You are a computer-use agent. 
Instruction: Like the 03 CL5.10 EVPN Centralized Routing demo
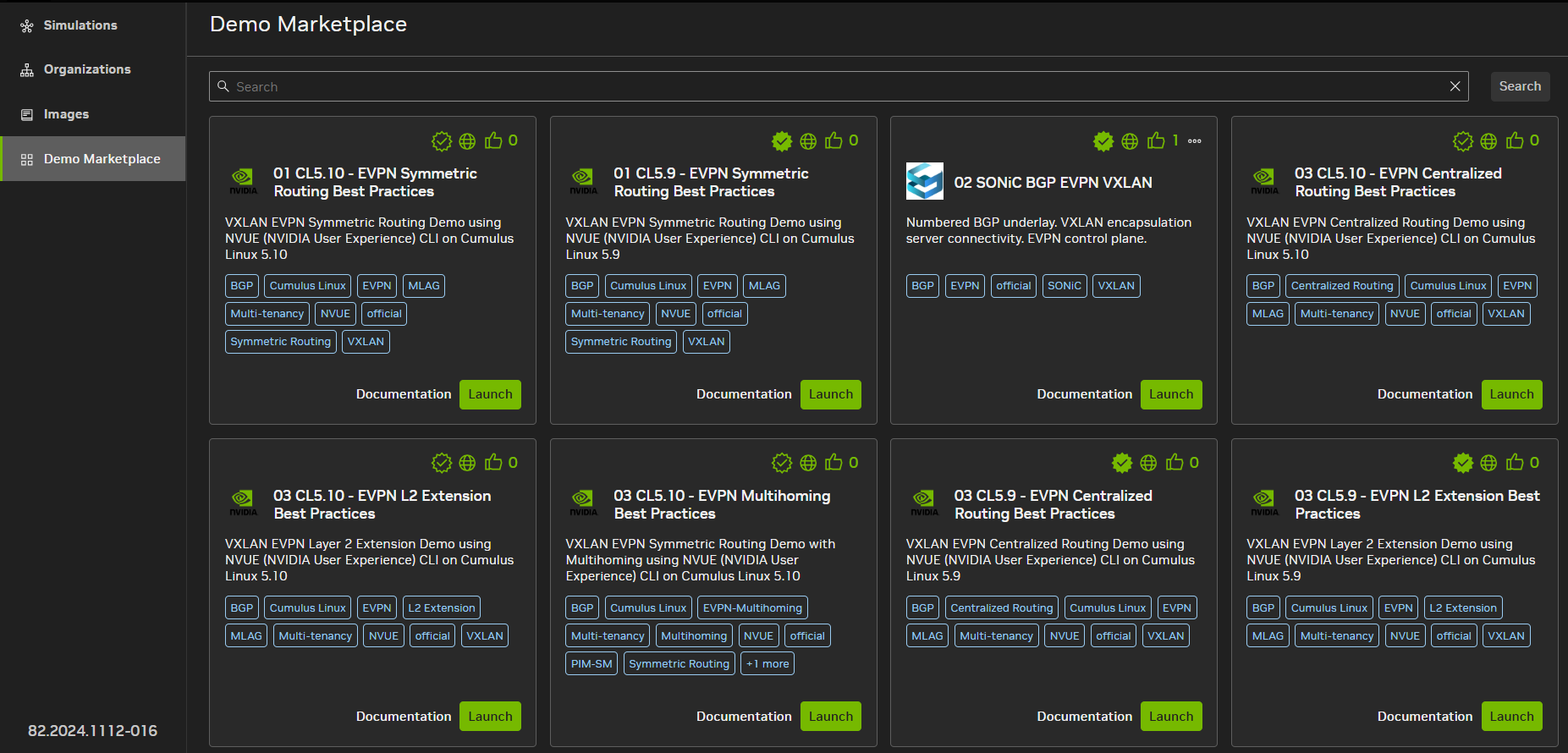pos(1515,140)
